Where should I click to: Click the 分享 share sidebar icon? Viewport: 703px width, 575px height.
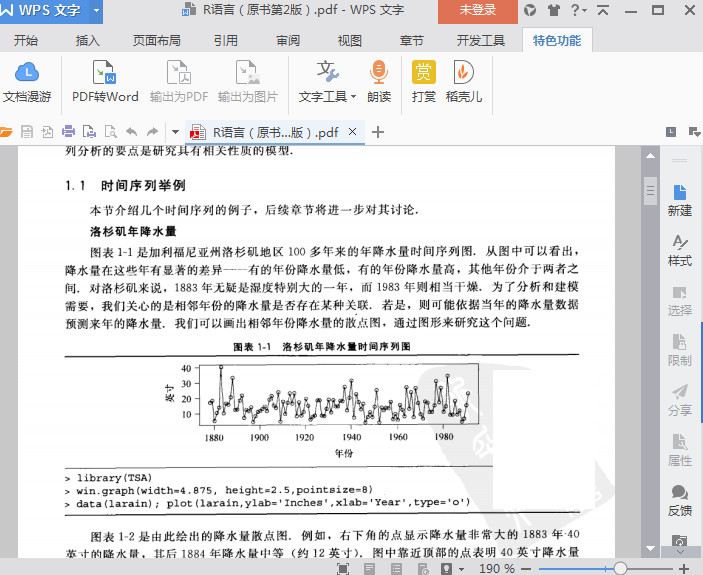click(x=680, y=400)
